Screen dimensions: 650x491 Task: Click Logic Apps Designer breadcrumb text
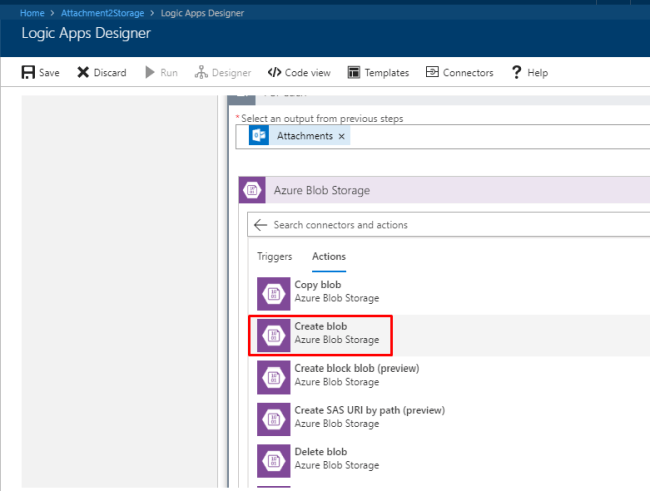coord(202,13)
